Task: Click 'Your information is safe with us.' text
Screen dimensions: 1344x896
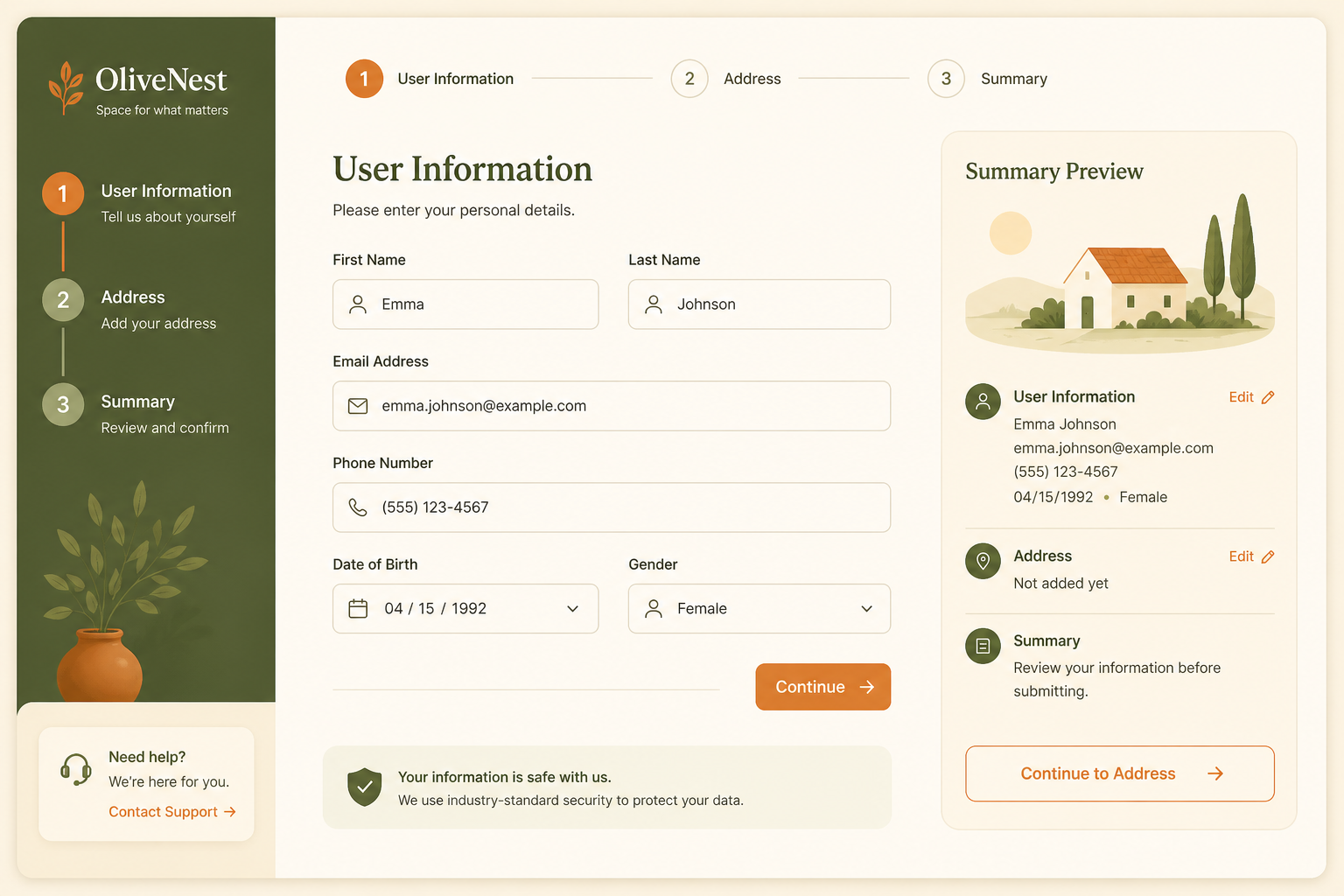Action: (x=505, y=777)
